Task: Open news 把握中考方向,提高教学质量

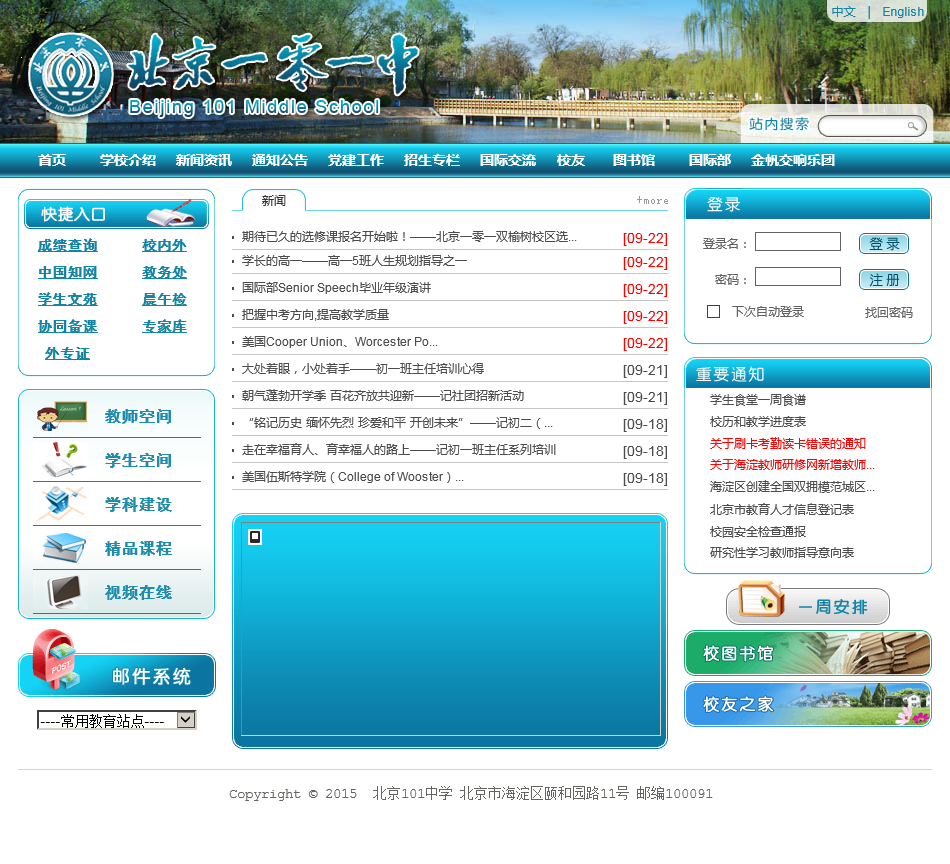Action: point(315,315)
